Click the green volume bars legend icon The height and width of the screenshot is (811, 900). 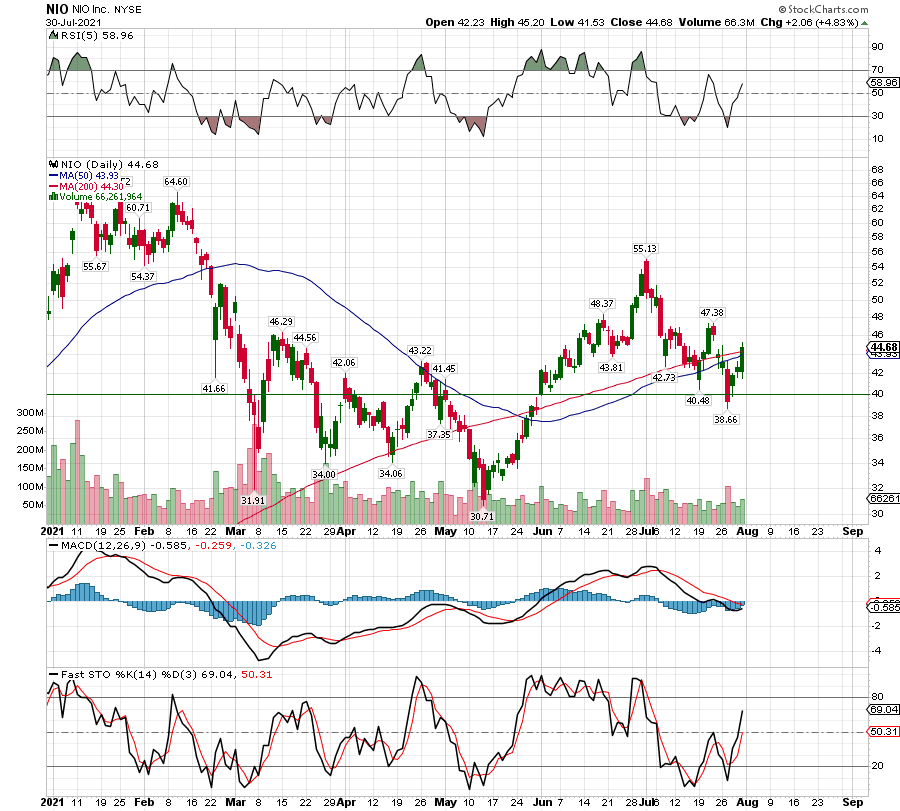coord(52,197)
